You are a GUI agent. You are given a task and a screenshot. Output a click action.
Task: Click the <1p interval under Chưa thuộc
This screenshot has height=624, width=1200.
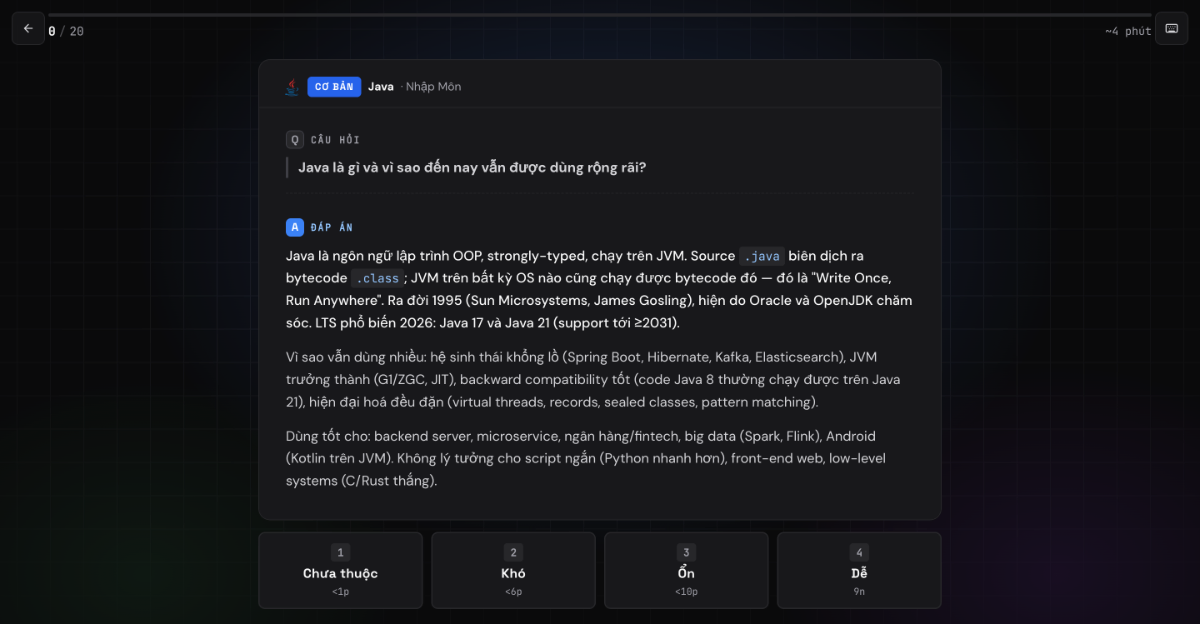coord(340,592)
